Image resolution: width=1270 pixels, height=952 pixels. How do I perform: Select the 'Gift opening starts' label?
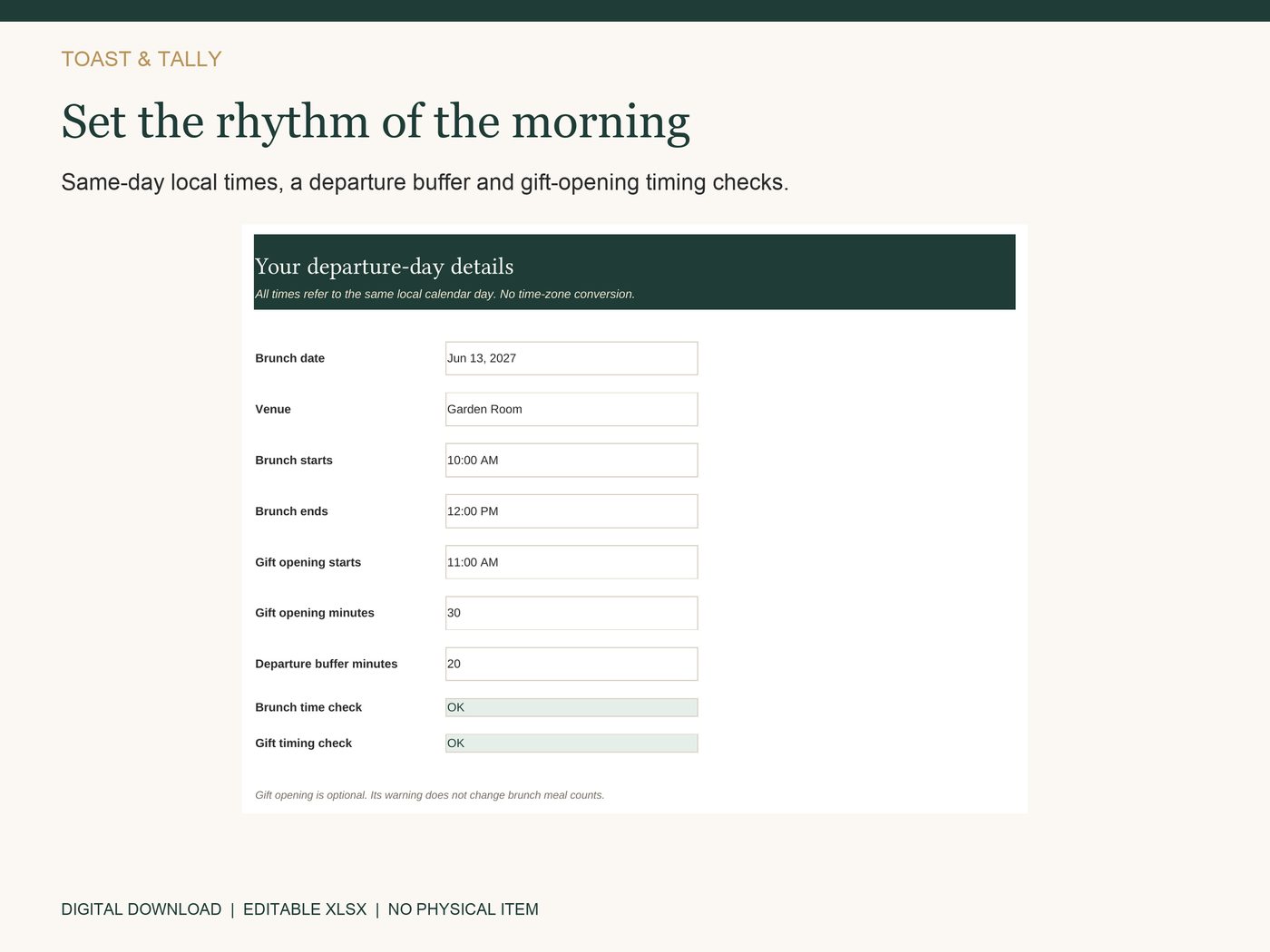point(308,562)
